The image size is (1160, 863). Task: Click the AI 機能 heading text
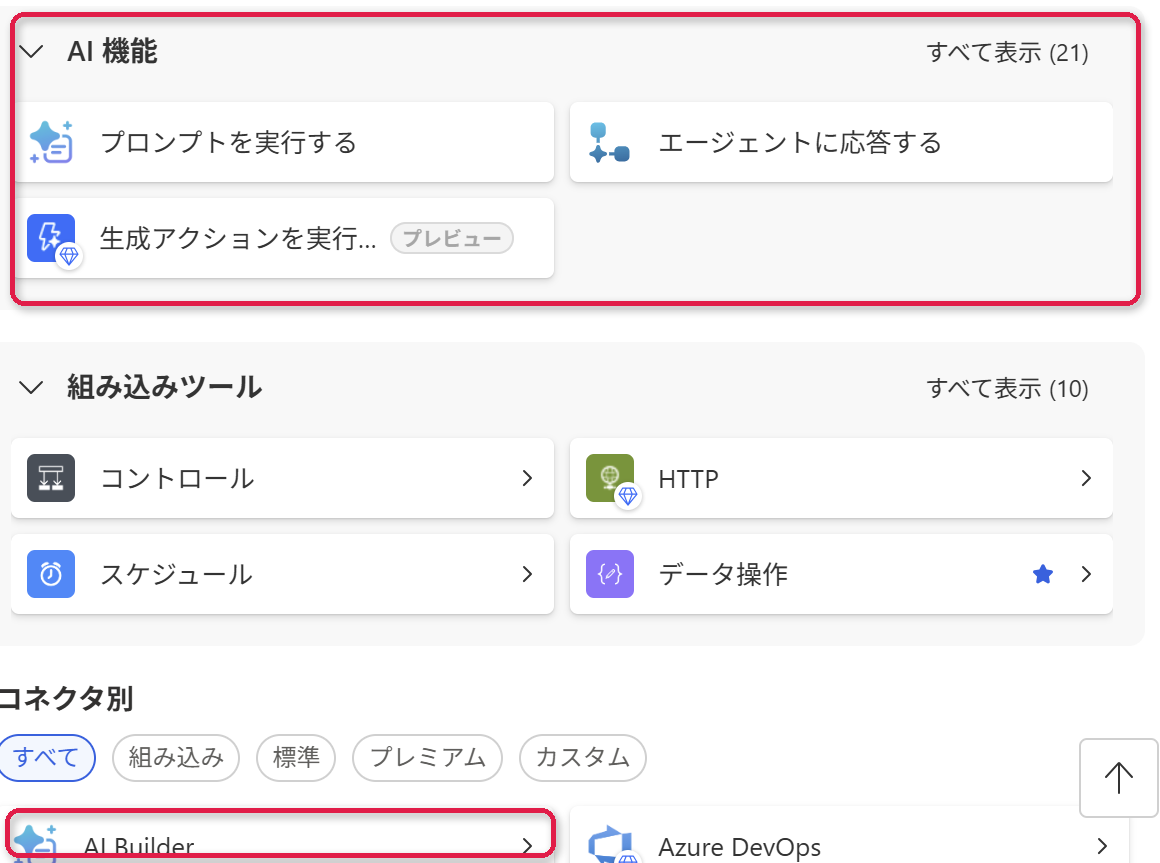tap(112, 52)
